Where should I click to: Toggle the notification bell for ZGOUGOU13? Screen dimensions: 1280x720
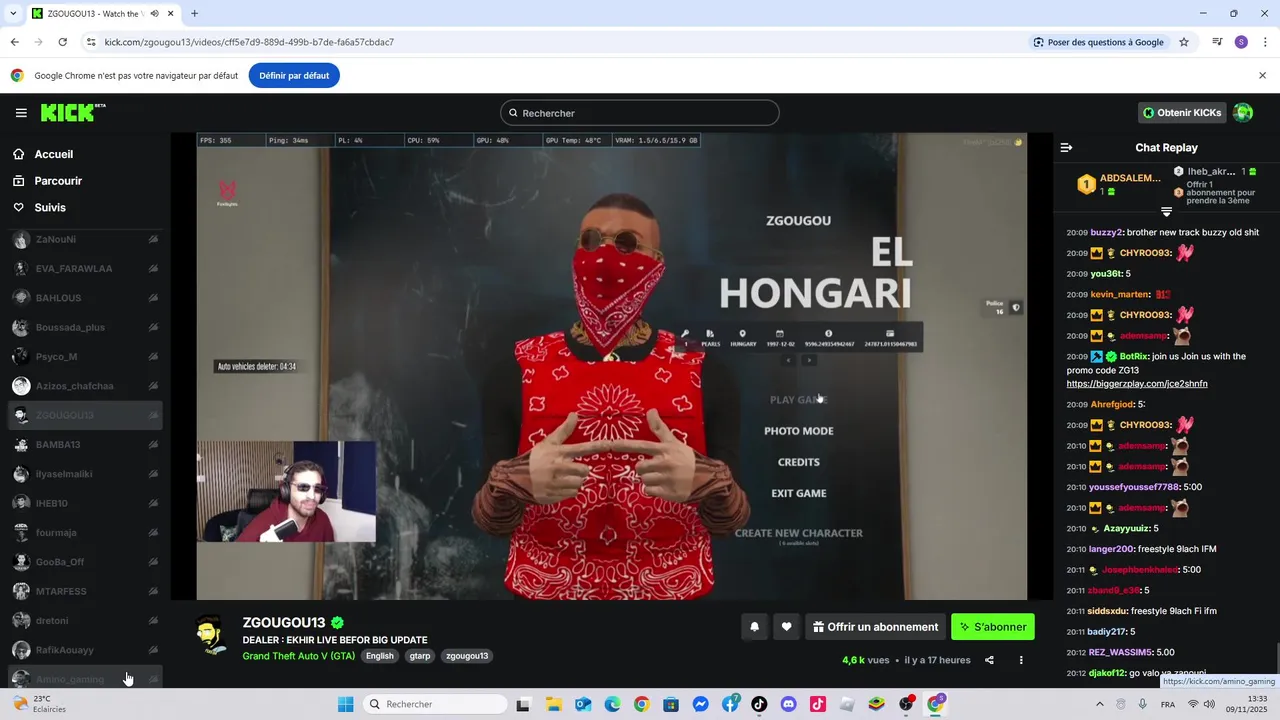pos(755,627)
